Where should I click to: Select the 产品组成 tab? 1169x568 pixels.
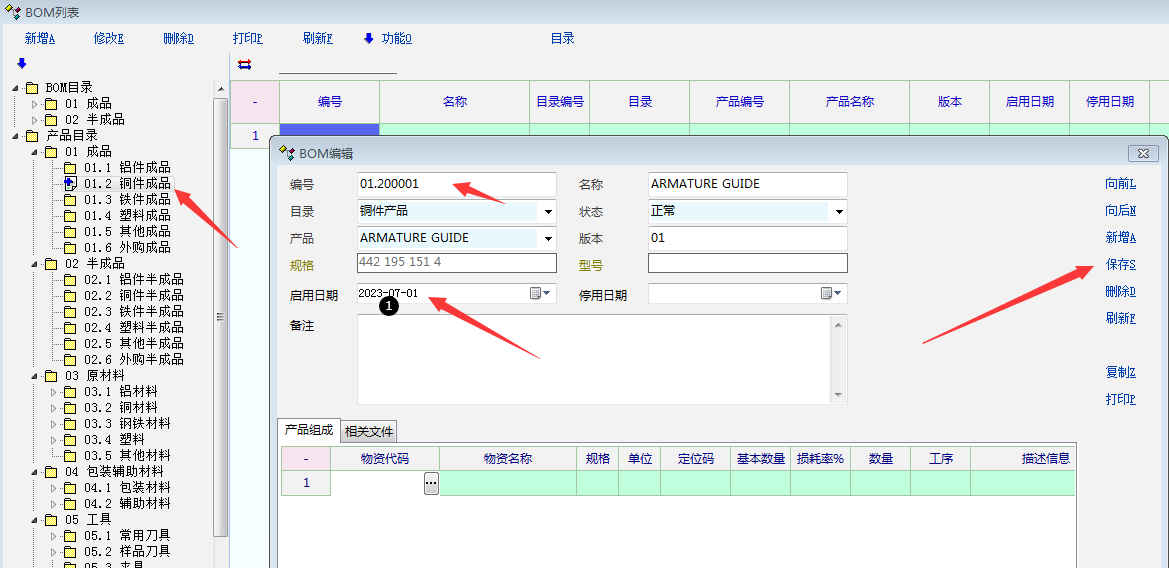tap(309, 430)
